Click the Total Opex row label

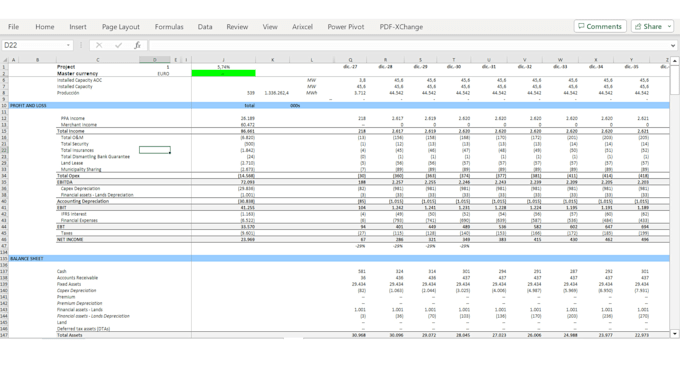pos(68,176)
